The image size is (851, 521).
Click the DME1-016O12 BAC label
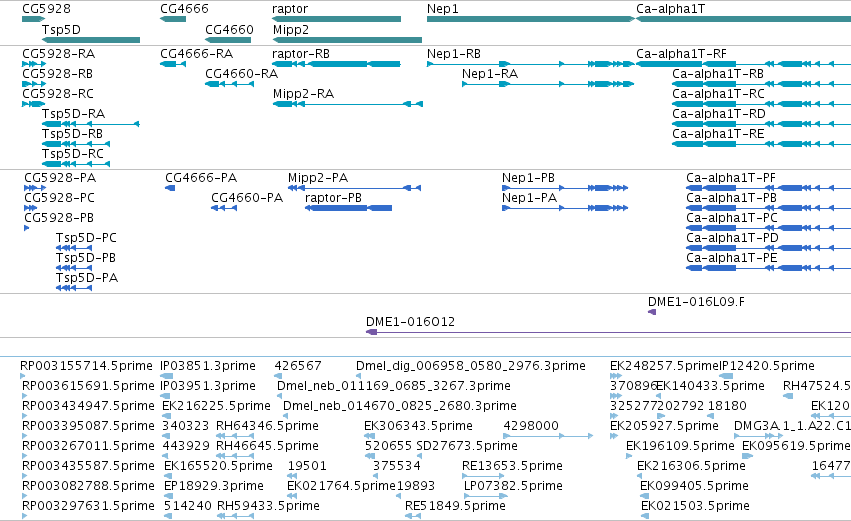pos(410,322)
